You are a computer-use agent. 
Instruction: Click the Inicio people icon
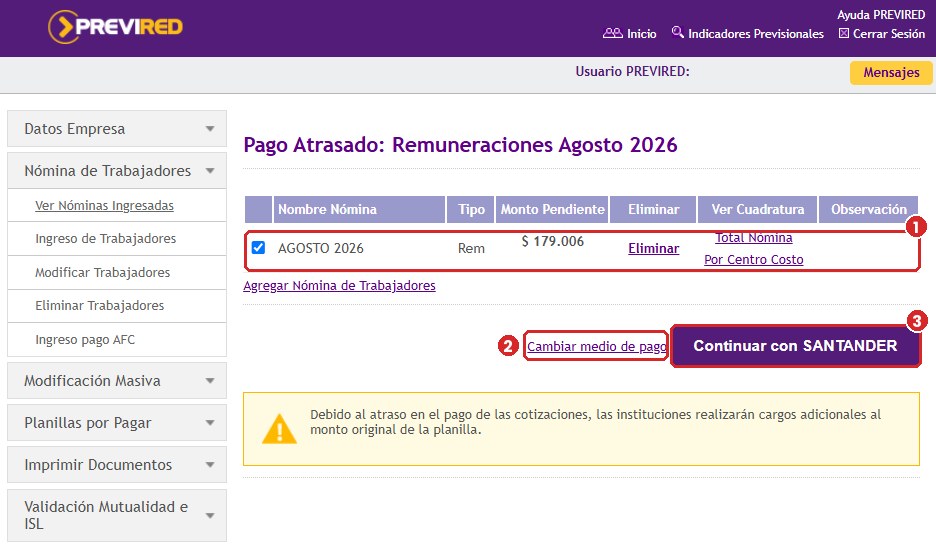pyautogui.click(x=612, y=33)
